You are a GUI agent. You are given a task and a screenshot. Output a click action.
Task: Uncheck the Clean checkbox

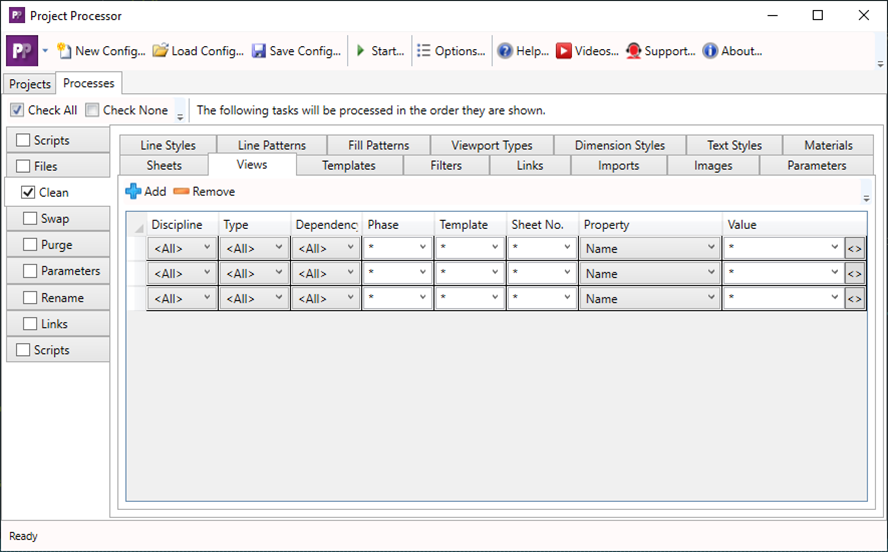[28, 192]
